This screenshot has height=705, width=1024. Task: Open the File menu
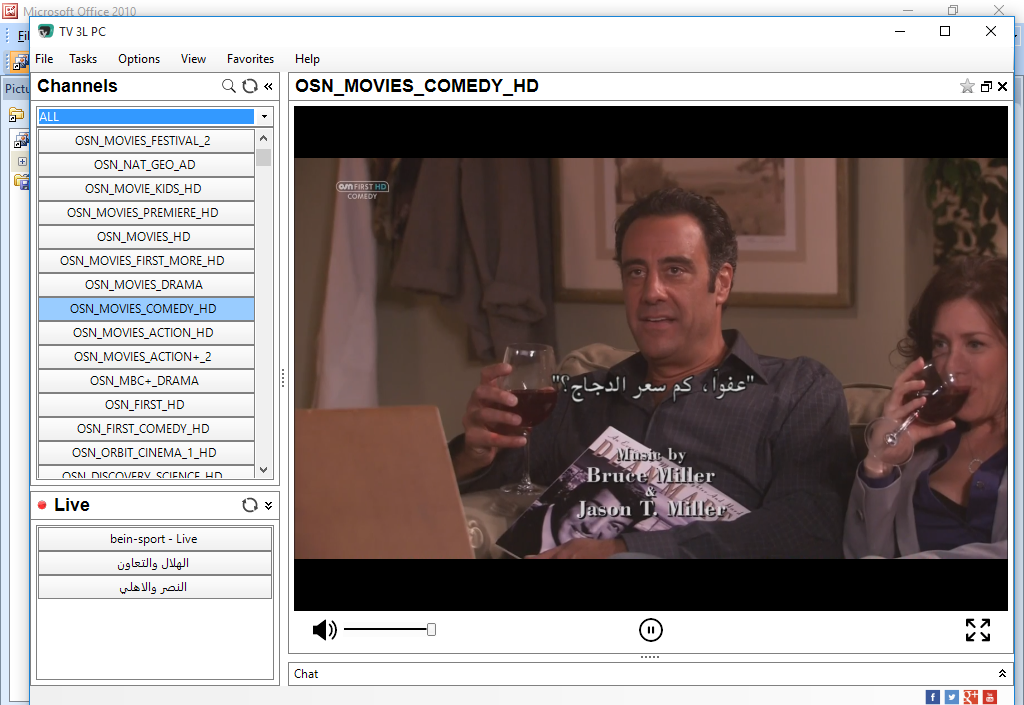pyautogui.click(x=44, y=59)
